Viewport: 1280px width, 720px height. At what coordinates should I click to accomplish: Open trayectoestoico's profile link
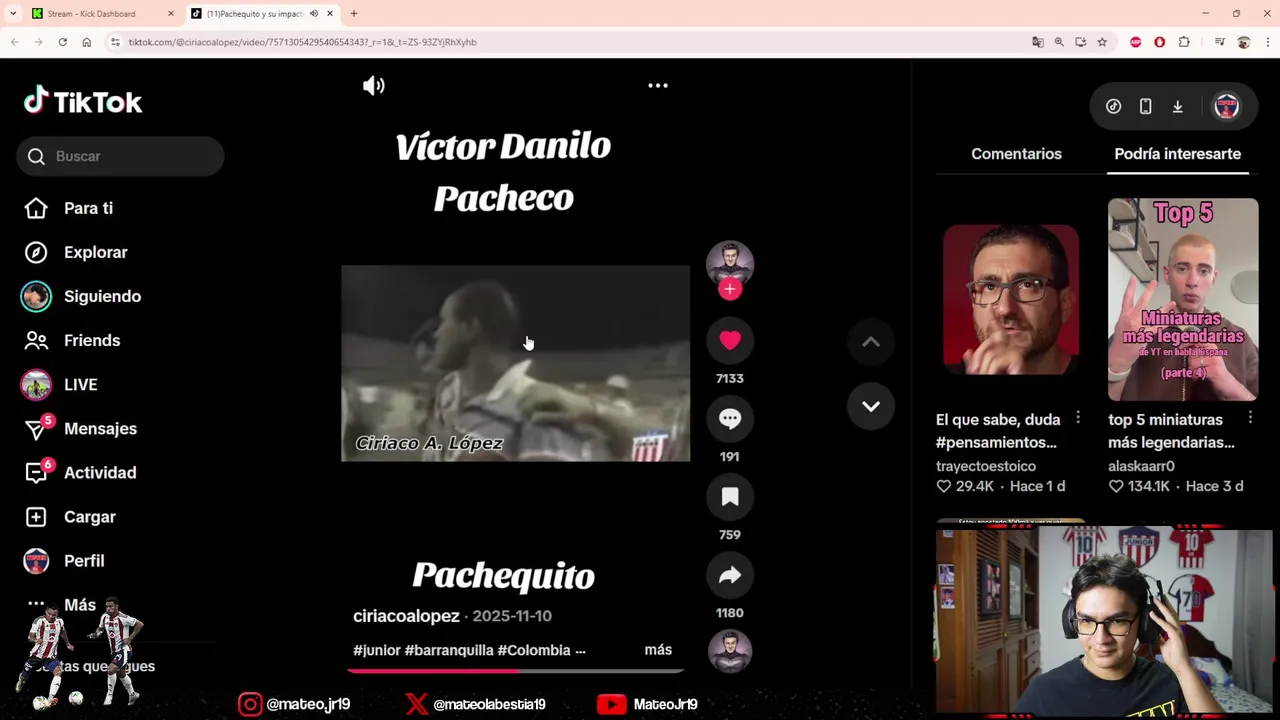coord(986,466)
